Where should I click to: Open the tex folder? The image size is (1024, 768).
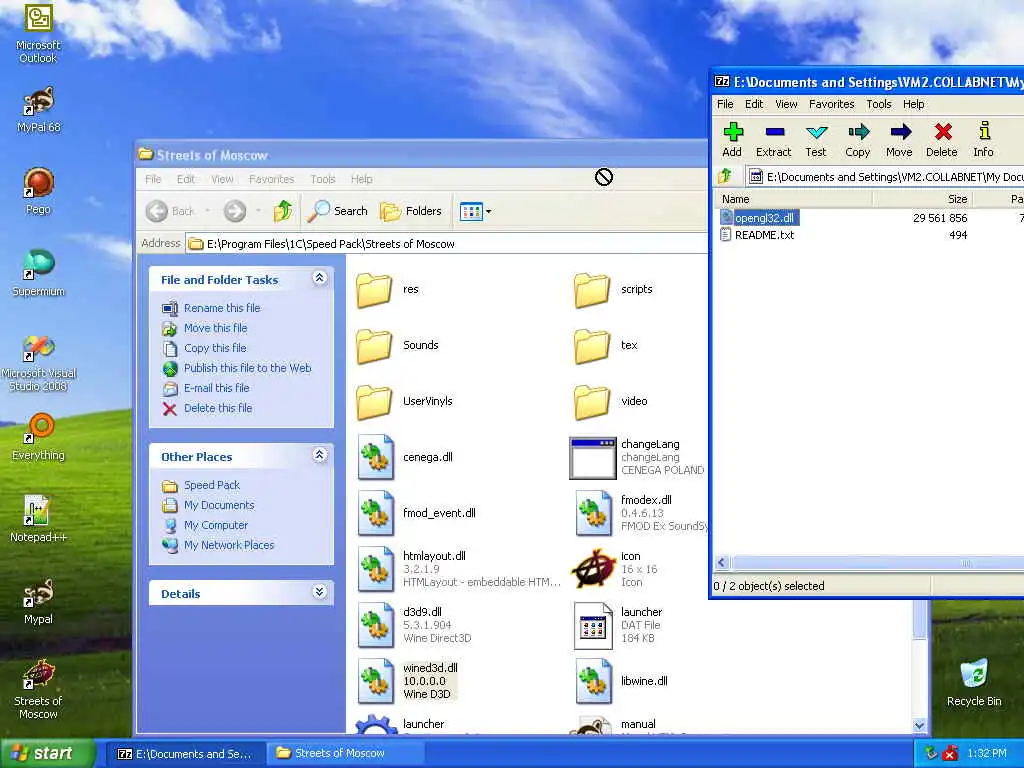pos(606,345)
